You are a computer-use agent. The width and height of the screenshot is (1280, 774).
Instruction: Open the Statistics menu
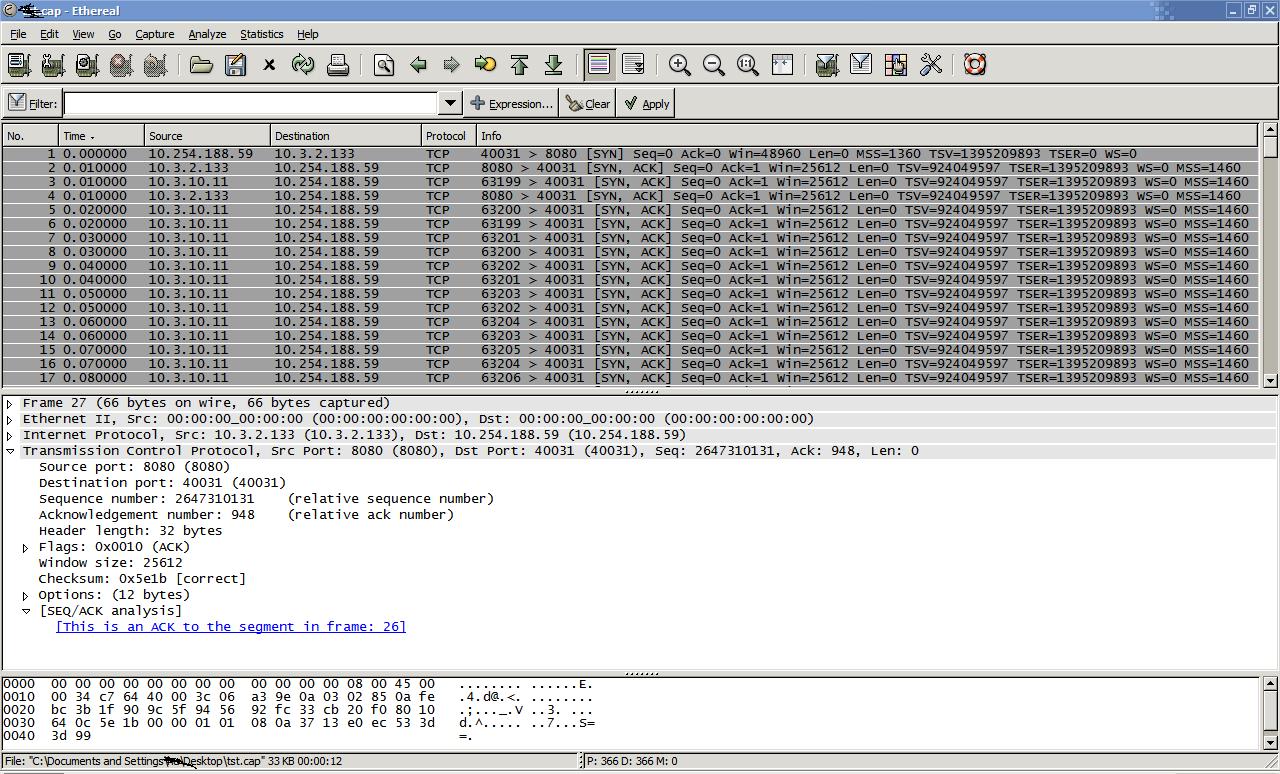pyautogui.click(x=261, y=34)
